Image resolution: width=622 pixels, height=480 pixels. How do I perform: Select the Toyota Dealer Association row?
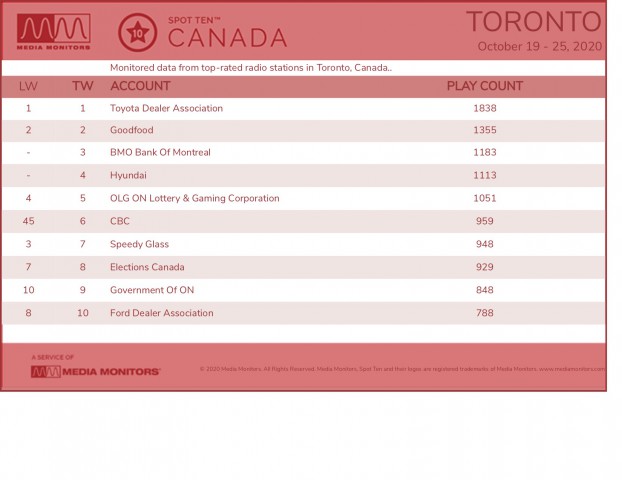(x=303, y=108)
